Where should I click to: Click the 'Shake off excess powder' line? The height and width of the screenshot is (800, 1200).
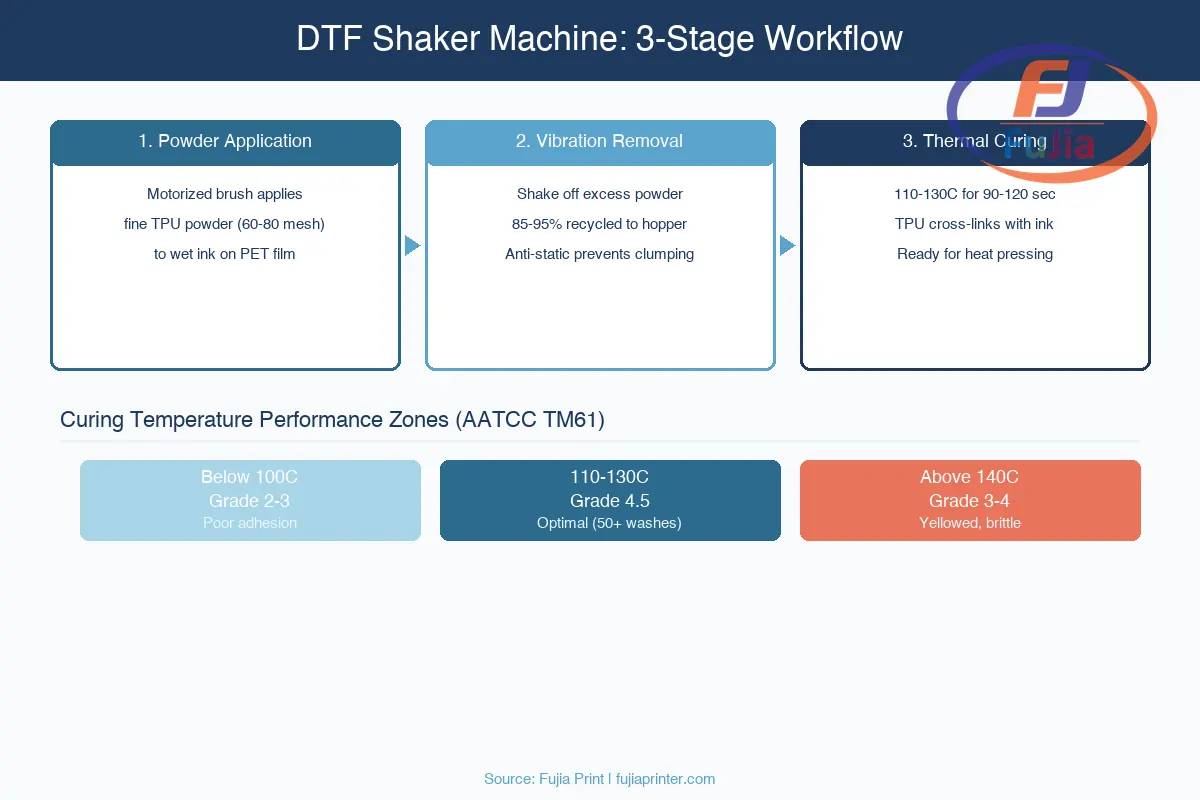[x=600, y=194]
